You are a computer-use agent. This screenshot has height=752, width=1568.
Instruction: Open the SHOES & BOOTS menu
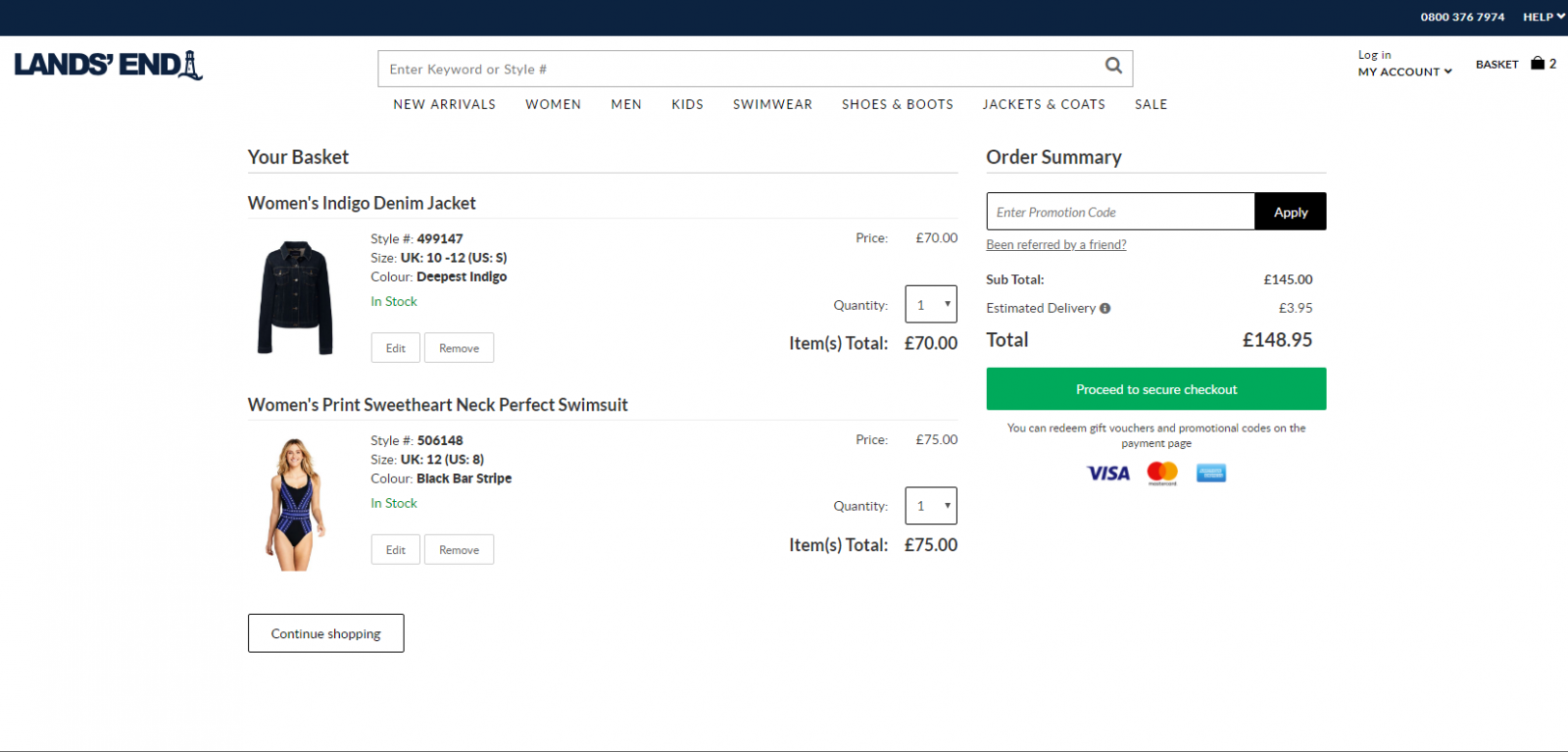[898, 104]
